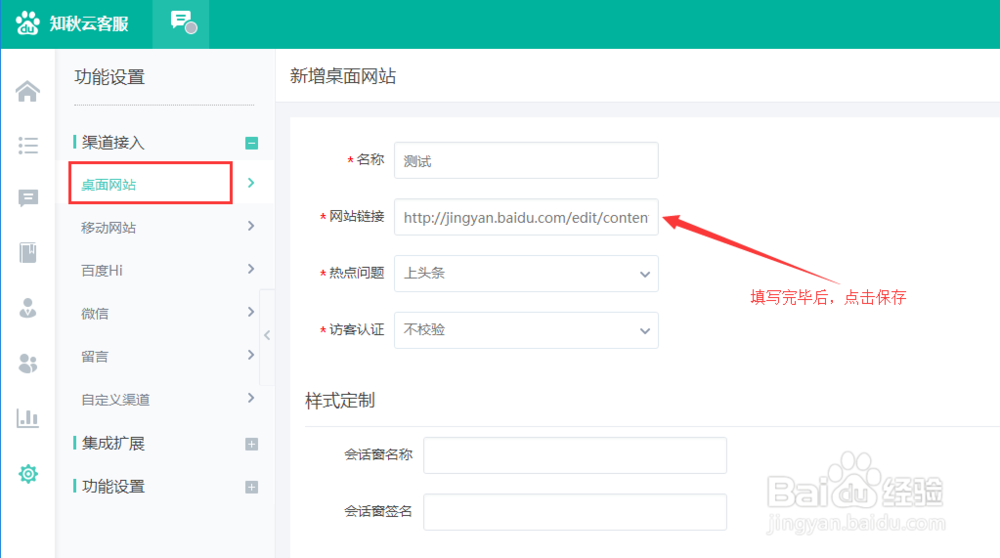Click the 新增桌面网站 page title
This screenshot has width=1000, height=558.
tap(343, 76)
